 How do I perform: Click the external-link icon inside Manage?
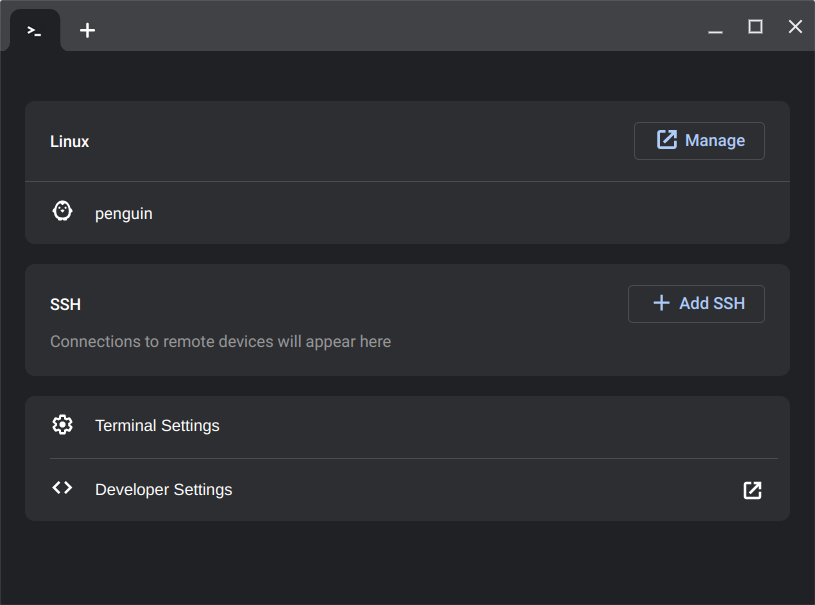click(667, 140)
